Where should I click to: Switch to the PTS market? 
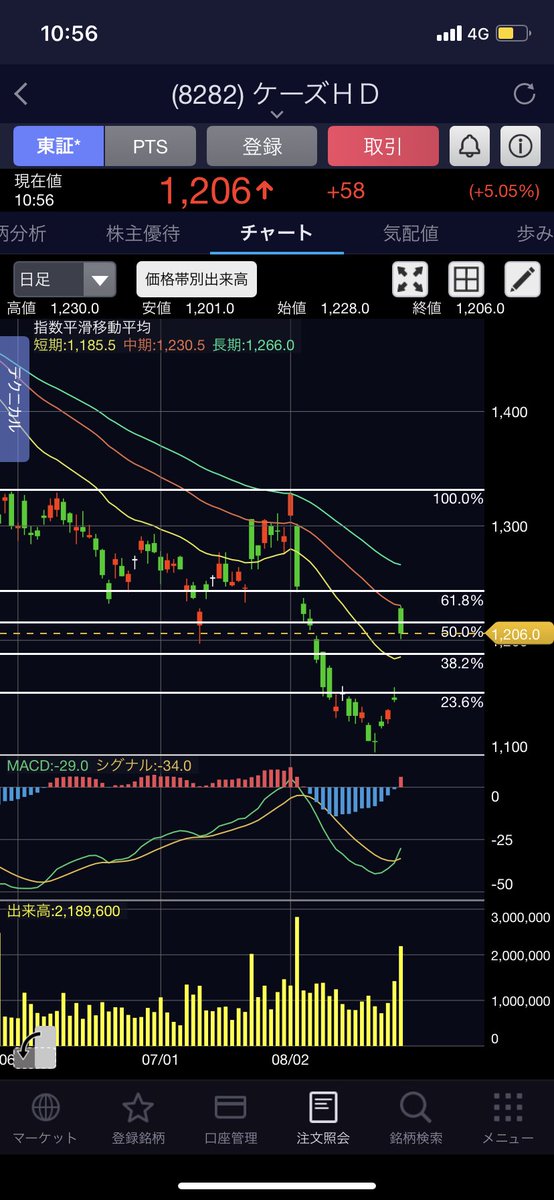tap(151, 146)
